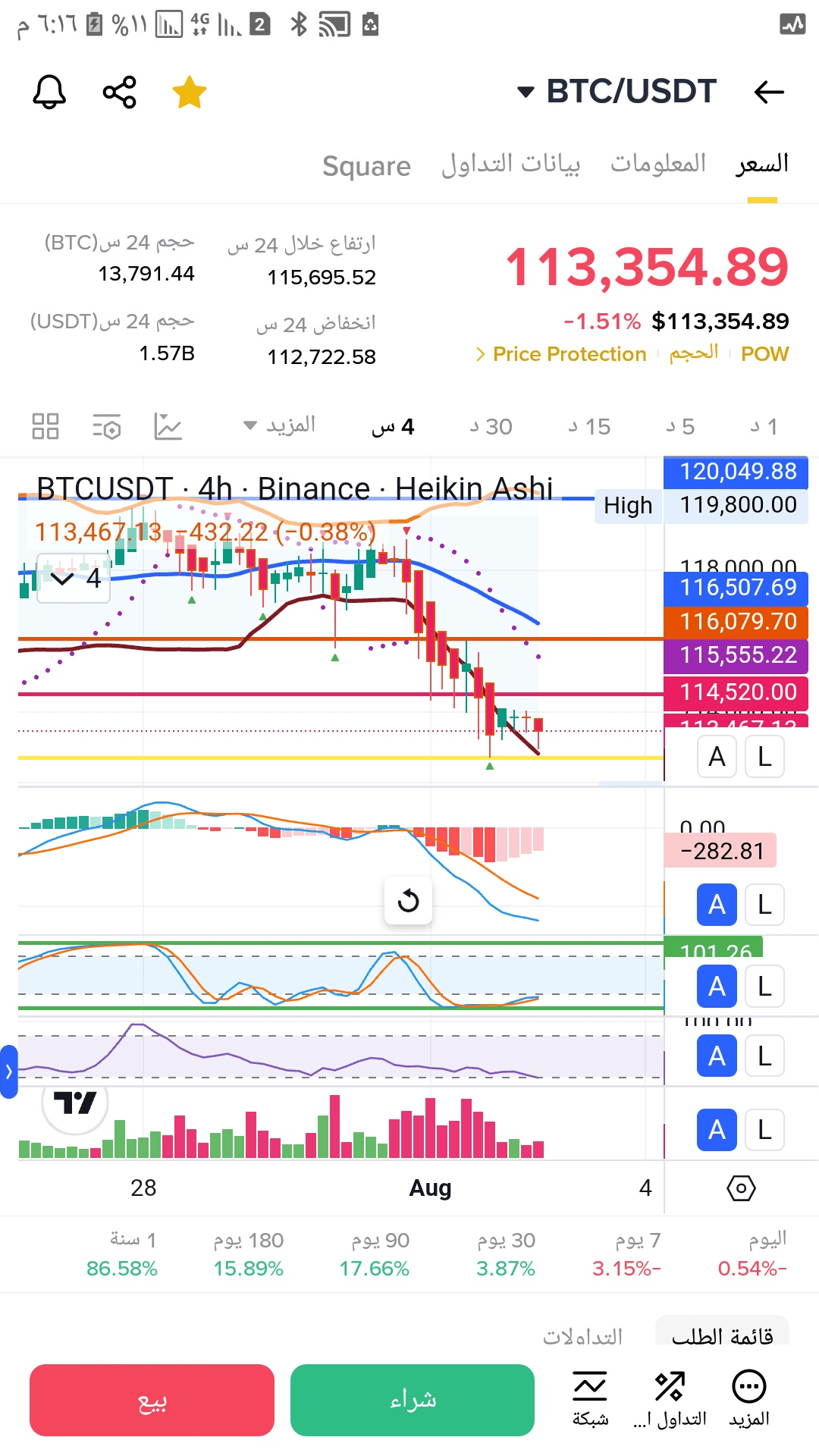819x1456 pixels.
Task: Tap the 114,520.00 pink price label
Action: (736, 692)
